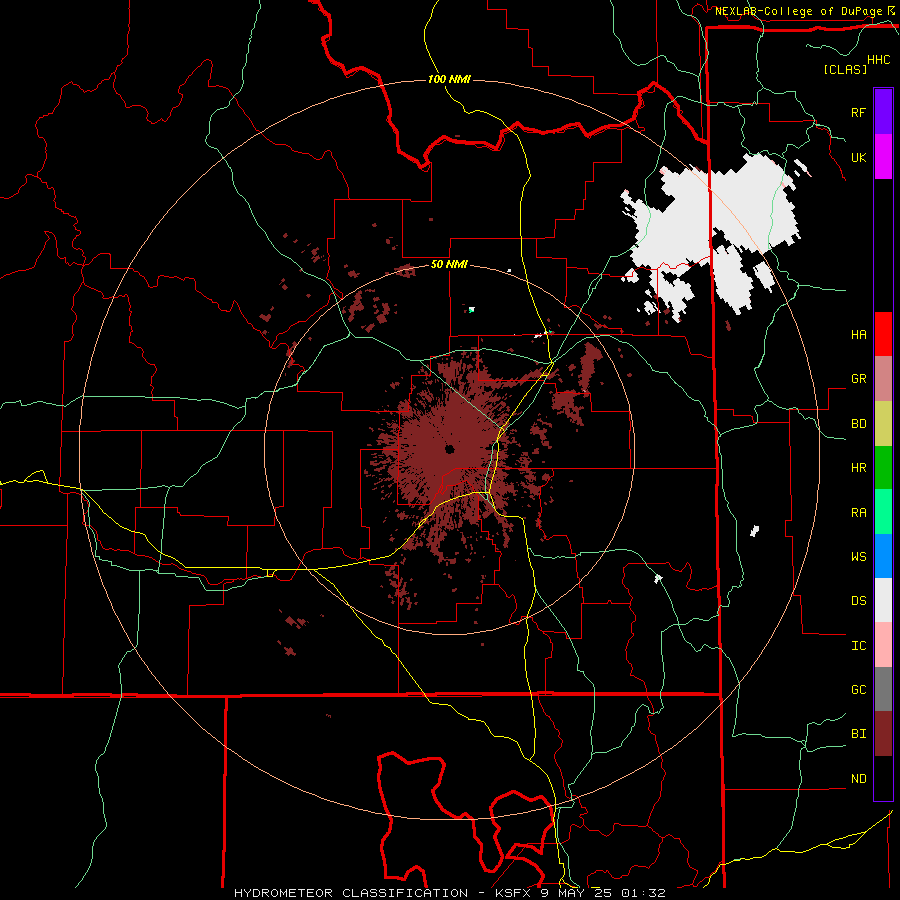Click the RF legend label
Viewport: 900px width, 900px height.
tap(858, 112)
